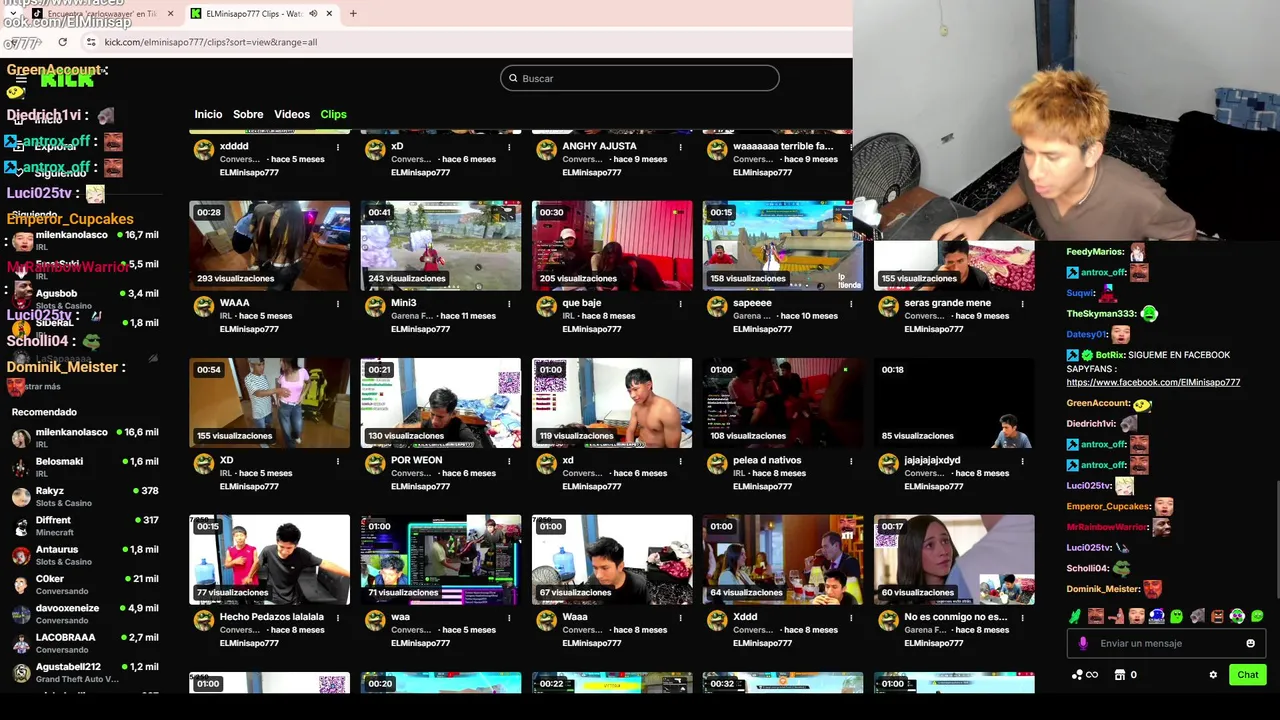Play the 'POR WEON' clip thumbnail
The width and height of the screenshot is (1280, 720).
click(441, 403)
